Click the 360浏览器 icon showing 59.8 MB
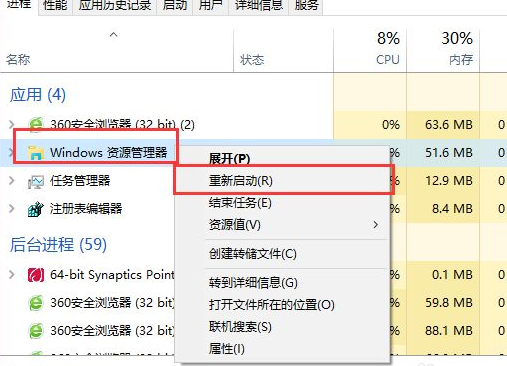This screenshot has width=507, height=366. point(36,303)
